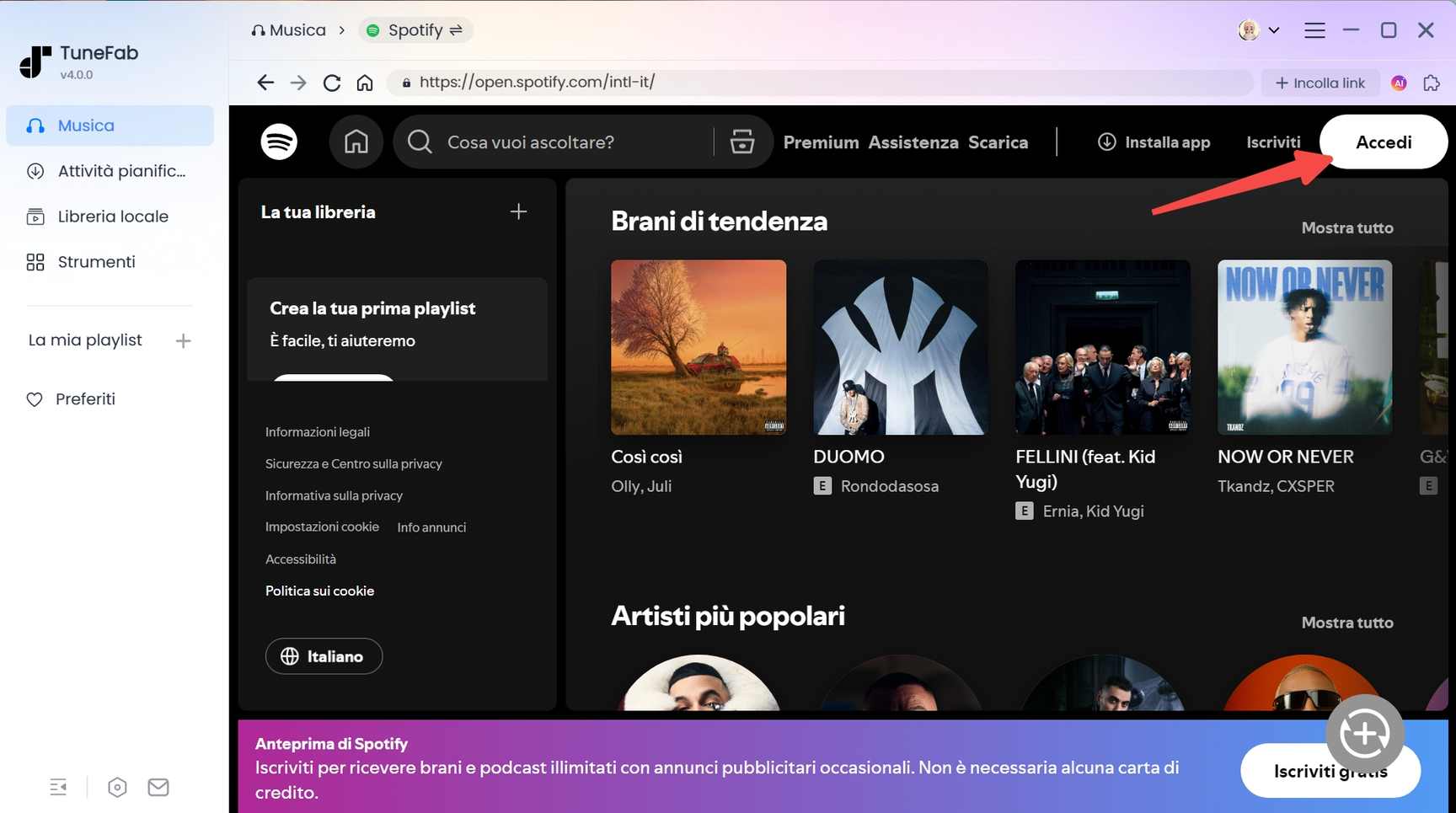
Task: Switch to the Spotify tab
Action: pos(413,29)
